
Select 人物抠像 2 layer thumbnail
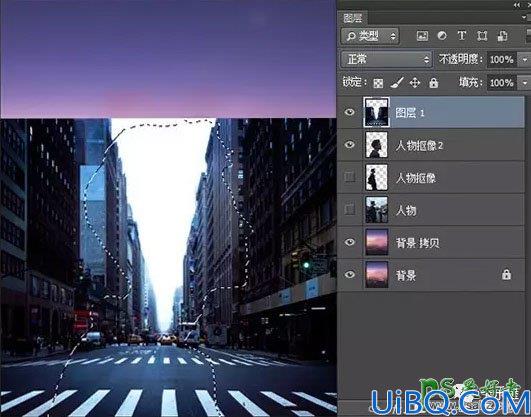point(377,145)
